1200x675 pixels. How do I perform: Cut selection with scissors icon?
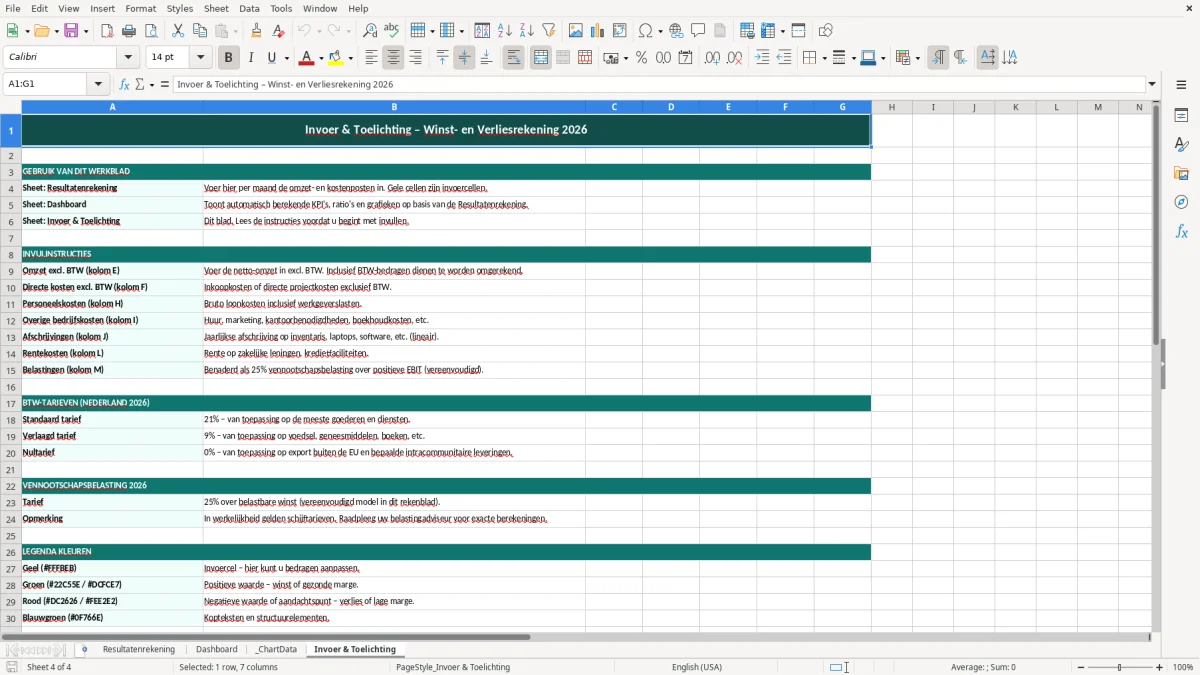[x=178, y=31]
